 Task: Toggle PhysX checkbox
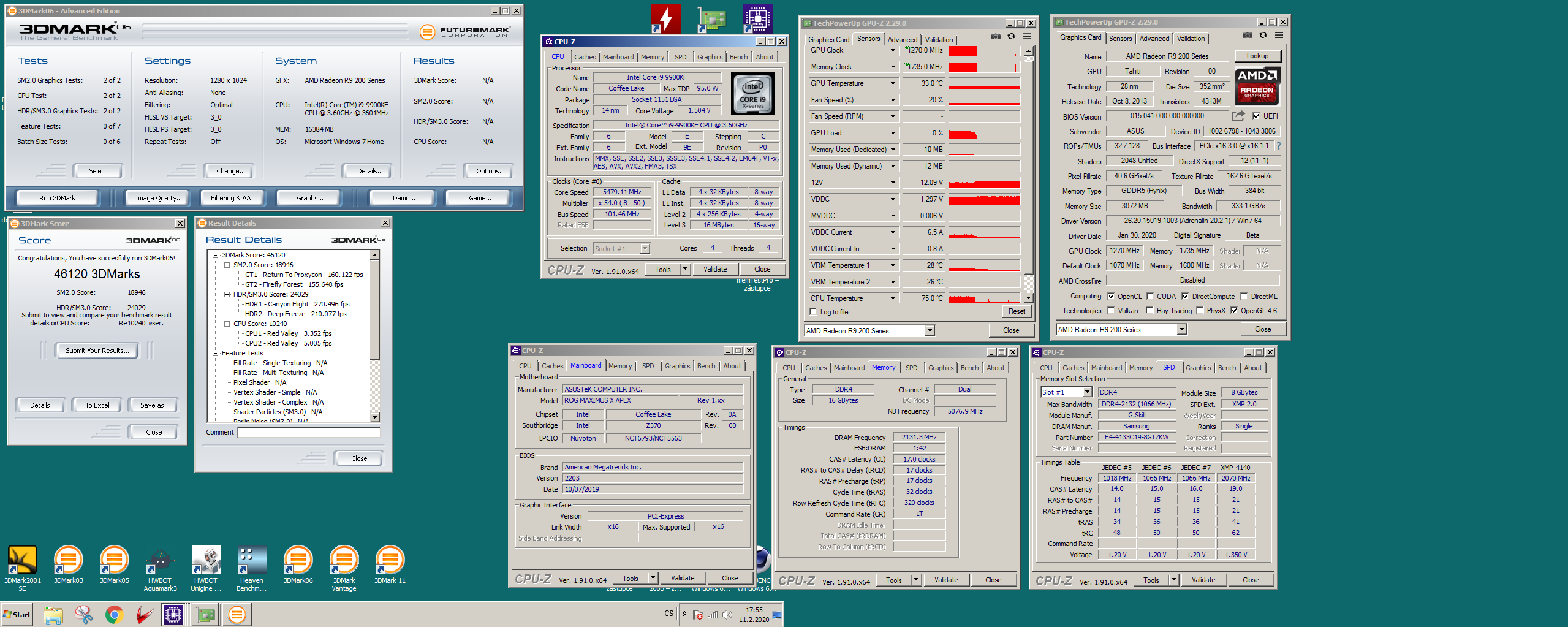pyautogui.click(x=1200, y=311)
